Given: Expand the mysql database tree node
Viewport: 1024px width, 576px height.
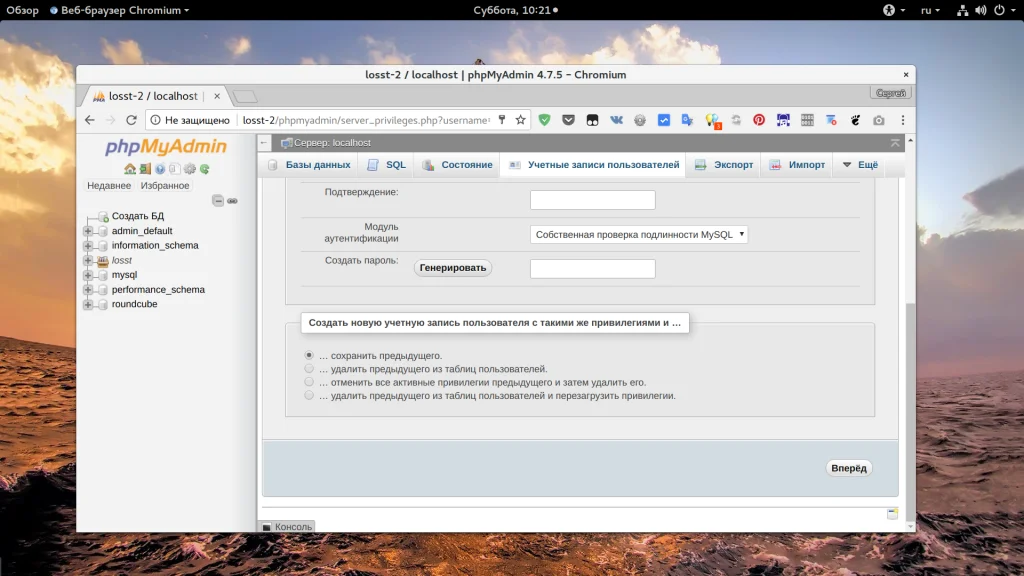Looking at the screenshot, I should (88, 275).
